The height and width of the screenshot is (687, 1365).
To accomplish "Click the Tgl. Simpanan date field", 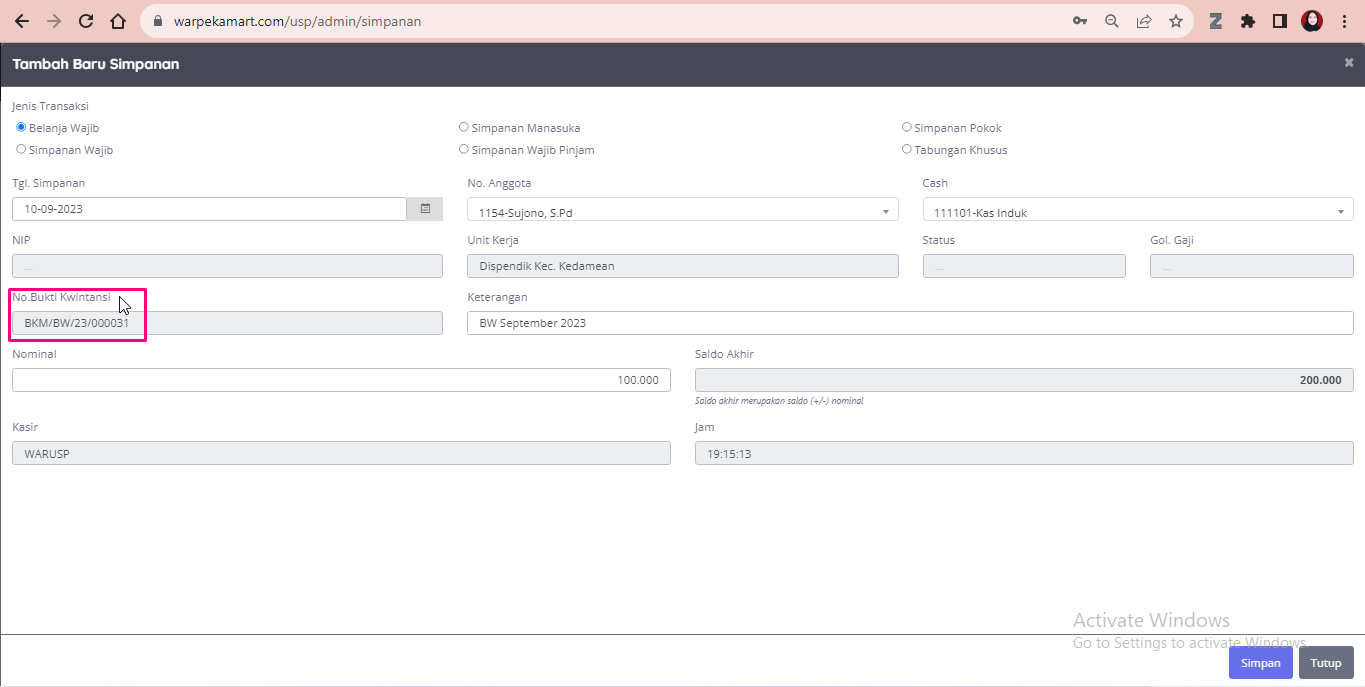I will click(x=209, y=209).
